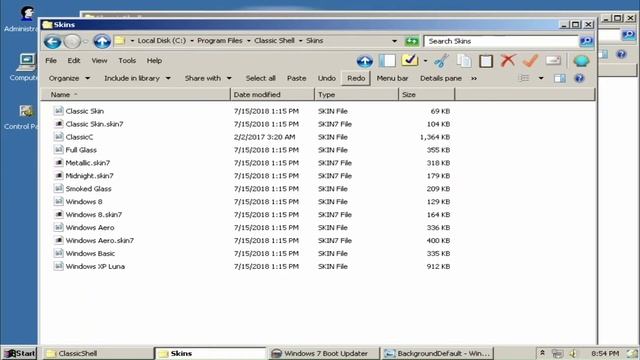Expand the Include in library dropdown
This screenshot has height=360, width=640.
pyautogui.click(x=168, y=78)
